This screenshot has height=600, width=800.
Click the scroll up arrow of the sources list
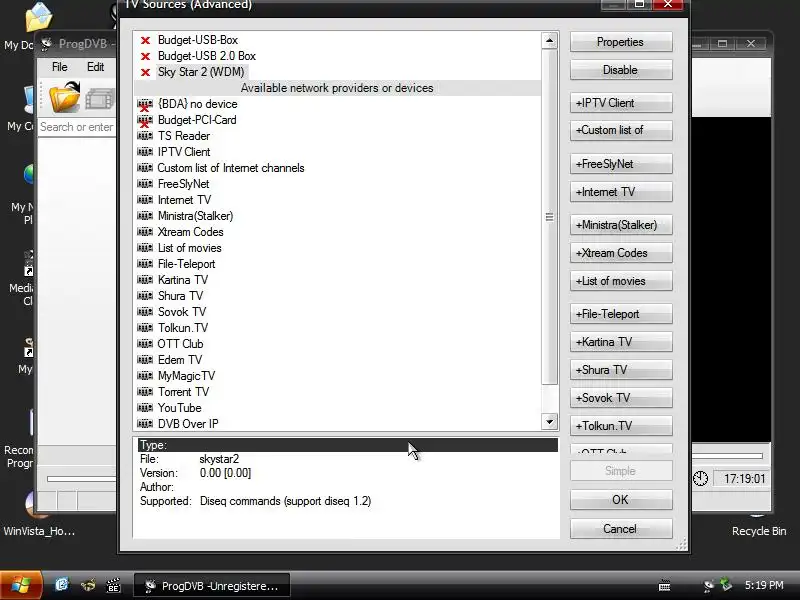pyautogui.click(x=549, y=40)
